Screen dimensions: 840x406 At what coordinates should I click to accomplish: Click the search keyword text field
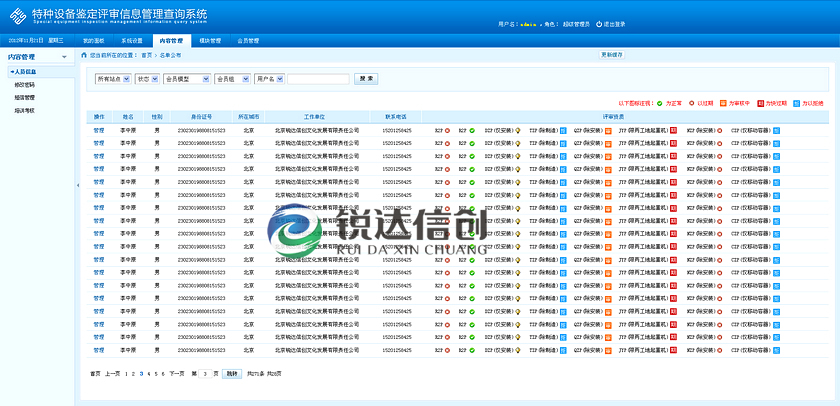318,78
